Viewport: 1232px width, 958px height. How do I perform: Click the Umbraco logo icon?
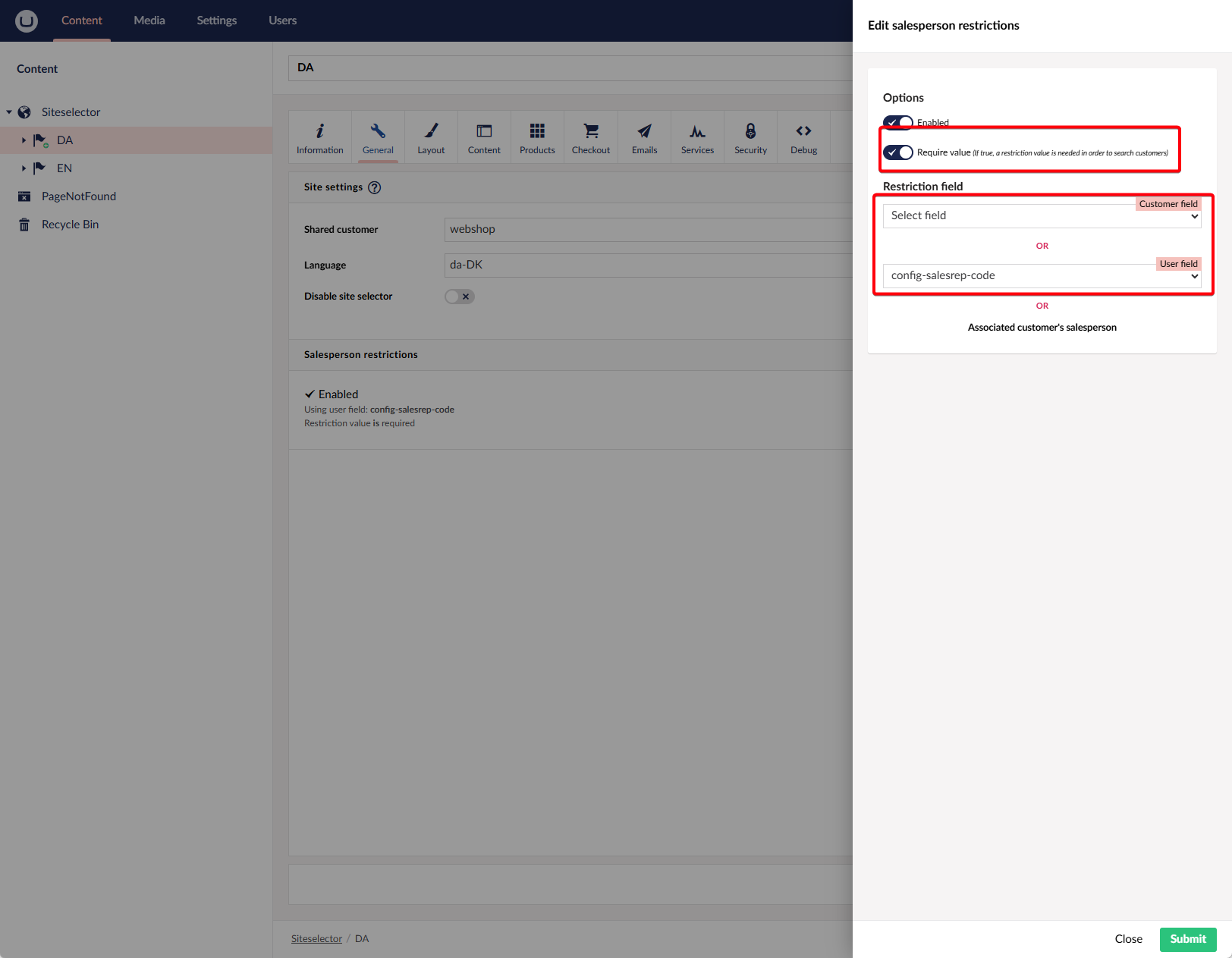pos(27,20)
